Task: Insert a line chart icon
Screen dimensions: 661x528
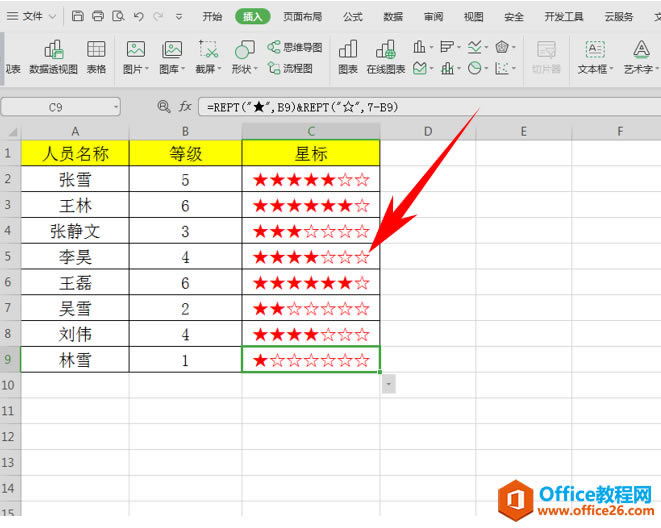Action: (475, 47)
